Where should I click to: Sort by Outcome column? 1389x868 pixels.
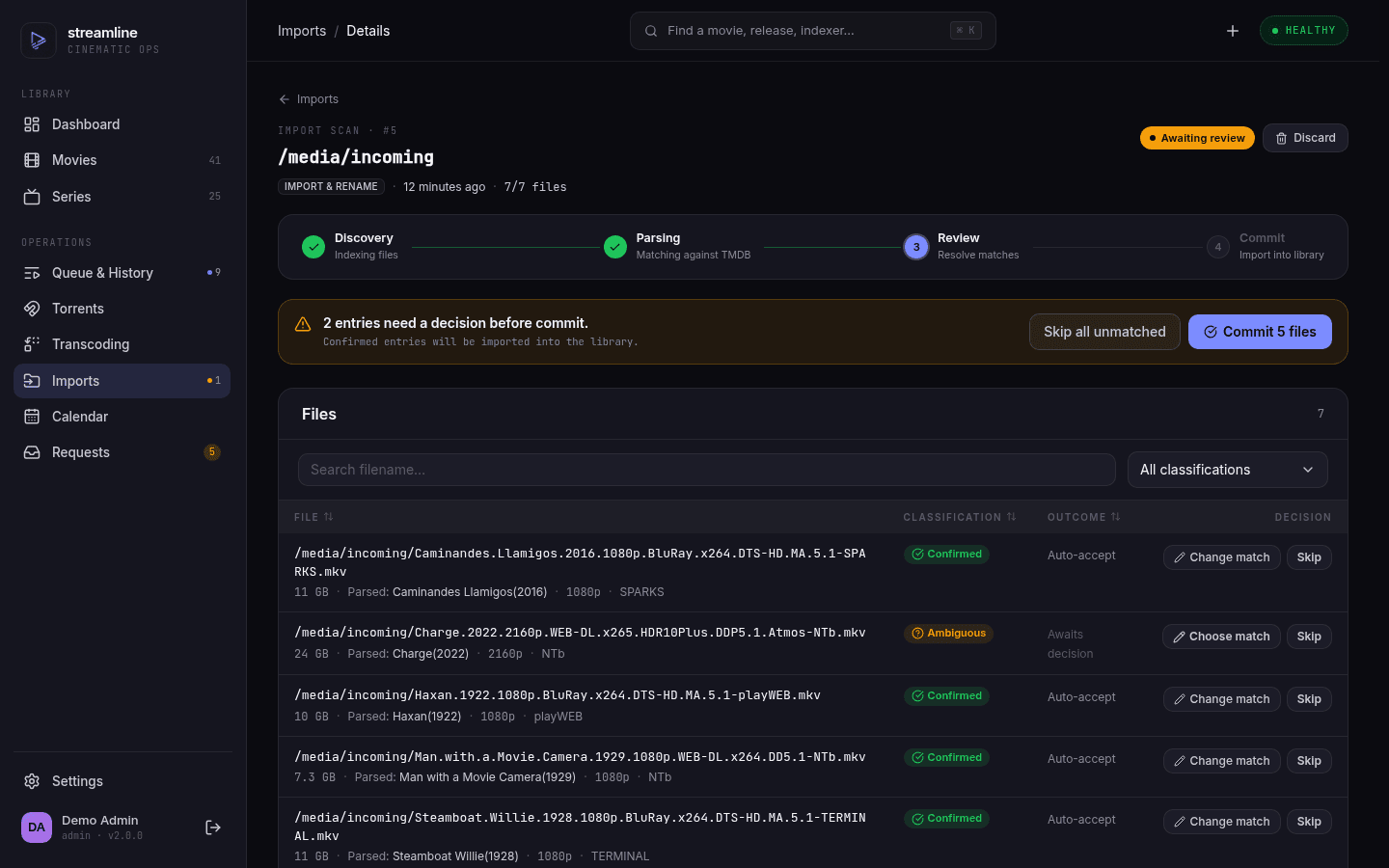click(1084, 518)
